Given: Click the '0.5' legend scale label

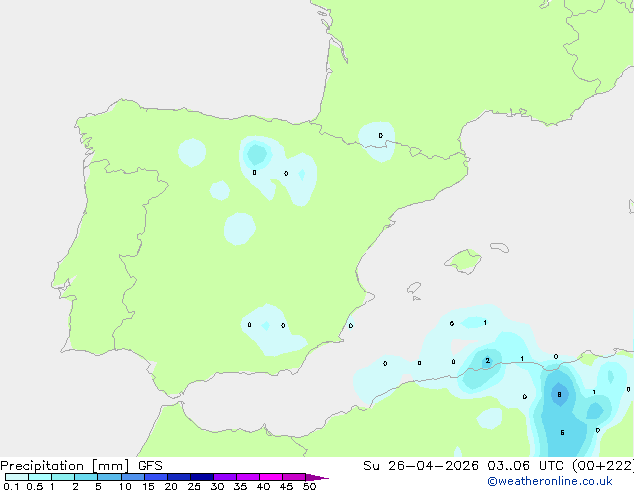Looking at the screenshot, I should pos(35,486).
